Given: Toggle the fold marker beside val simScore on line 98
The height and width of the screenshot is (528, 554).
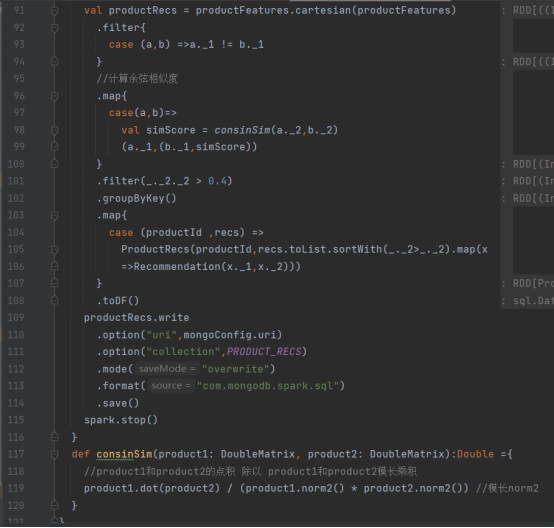Looking at the screenshot, I should [54, 130].
